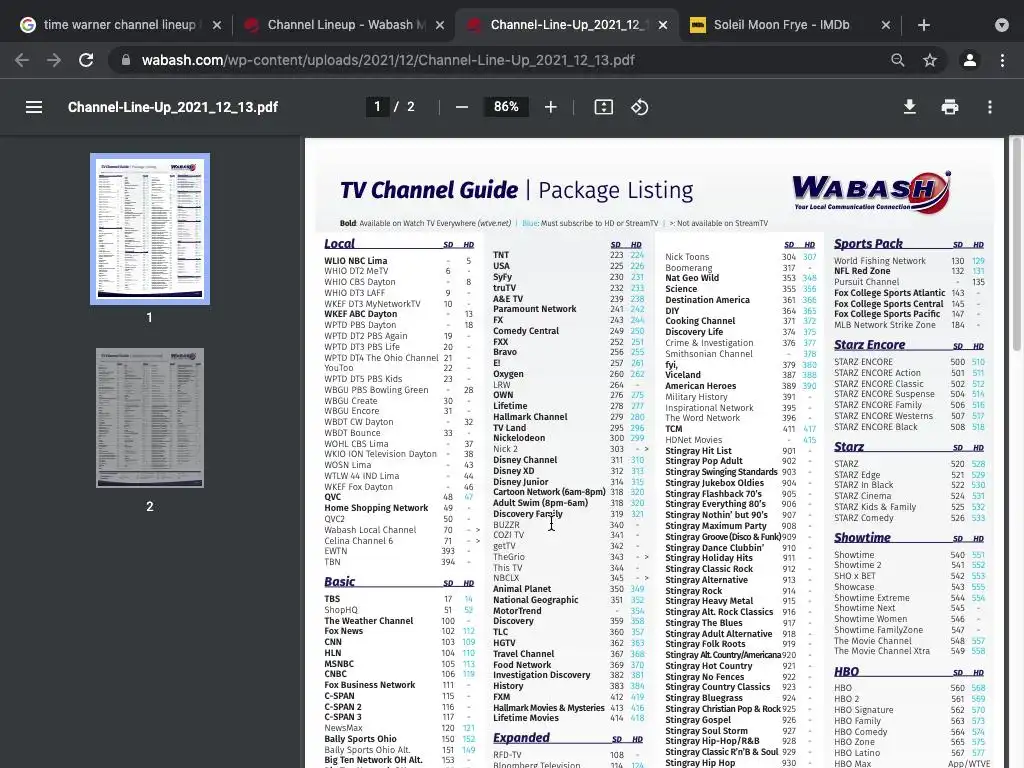1024x768 pixels.
Task: Close the Channel-Line-Up_2021_12 tab
Action: click(x=663, y=25)
